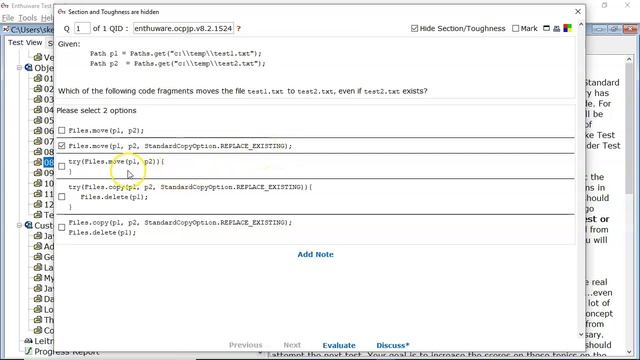Image resolution: width=640 pixels, height=360 pixels.
Task: Click the test icon for tree row 10
Action: (38, 183)
